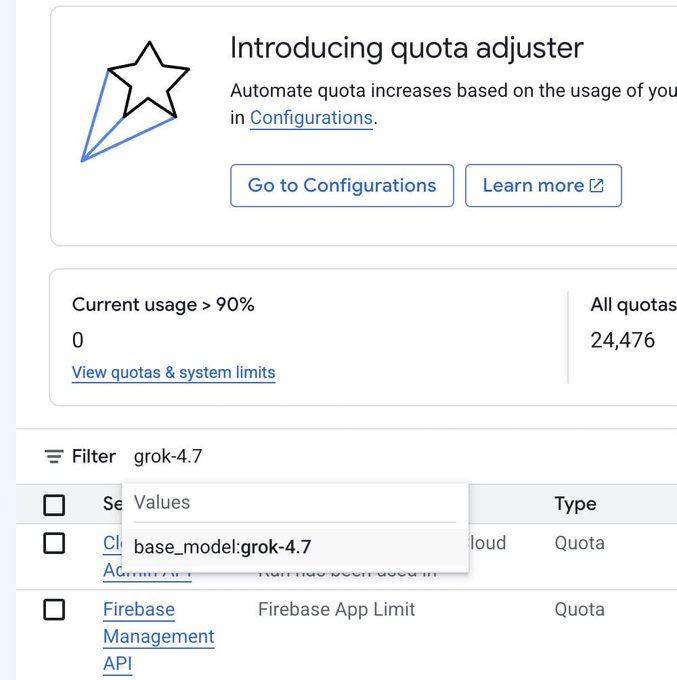677x680 pixels.
Task: Open Learn more external link button
Action: pyautogui.click(x=543, y=186)
